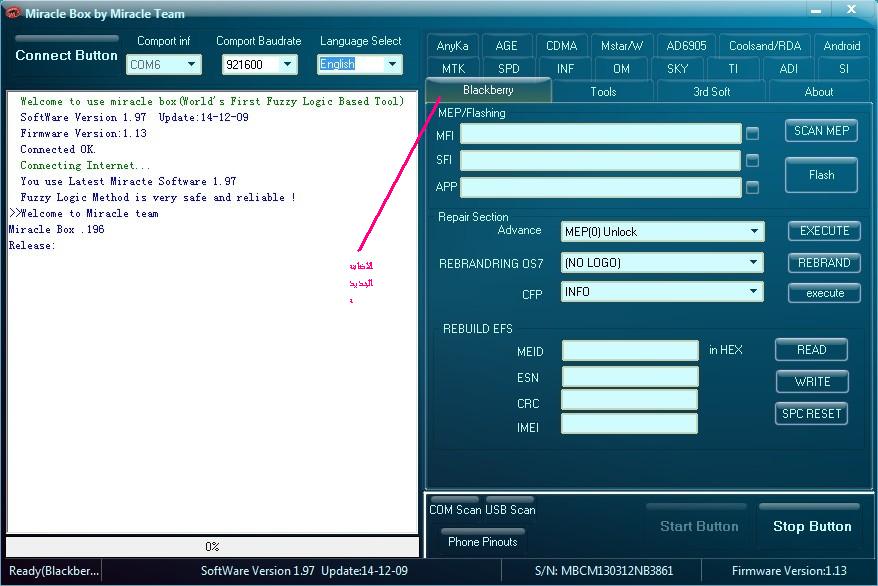Select the Blackberry tab
The width and height of the screenshot is (878, 586).
(488, 90)
